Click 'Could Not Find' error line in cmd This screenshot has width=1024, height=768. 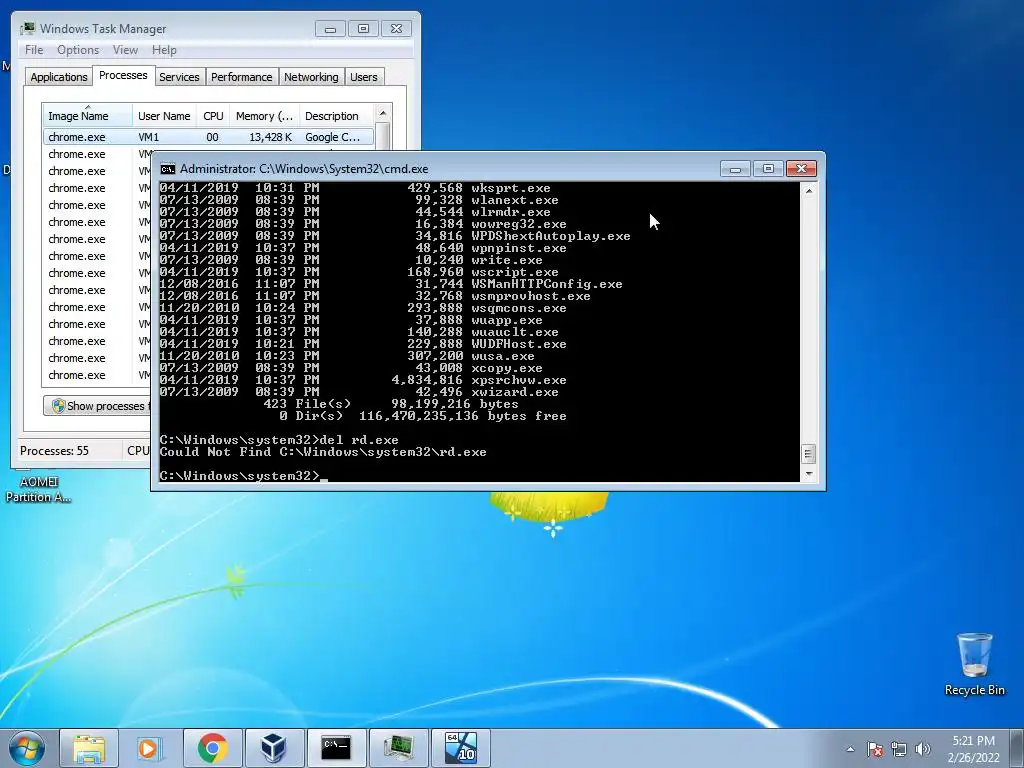coord(323,452)
